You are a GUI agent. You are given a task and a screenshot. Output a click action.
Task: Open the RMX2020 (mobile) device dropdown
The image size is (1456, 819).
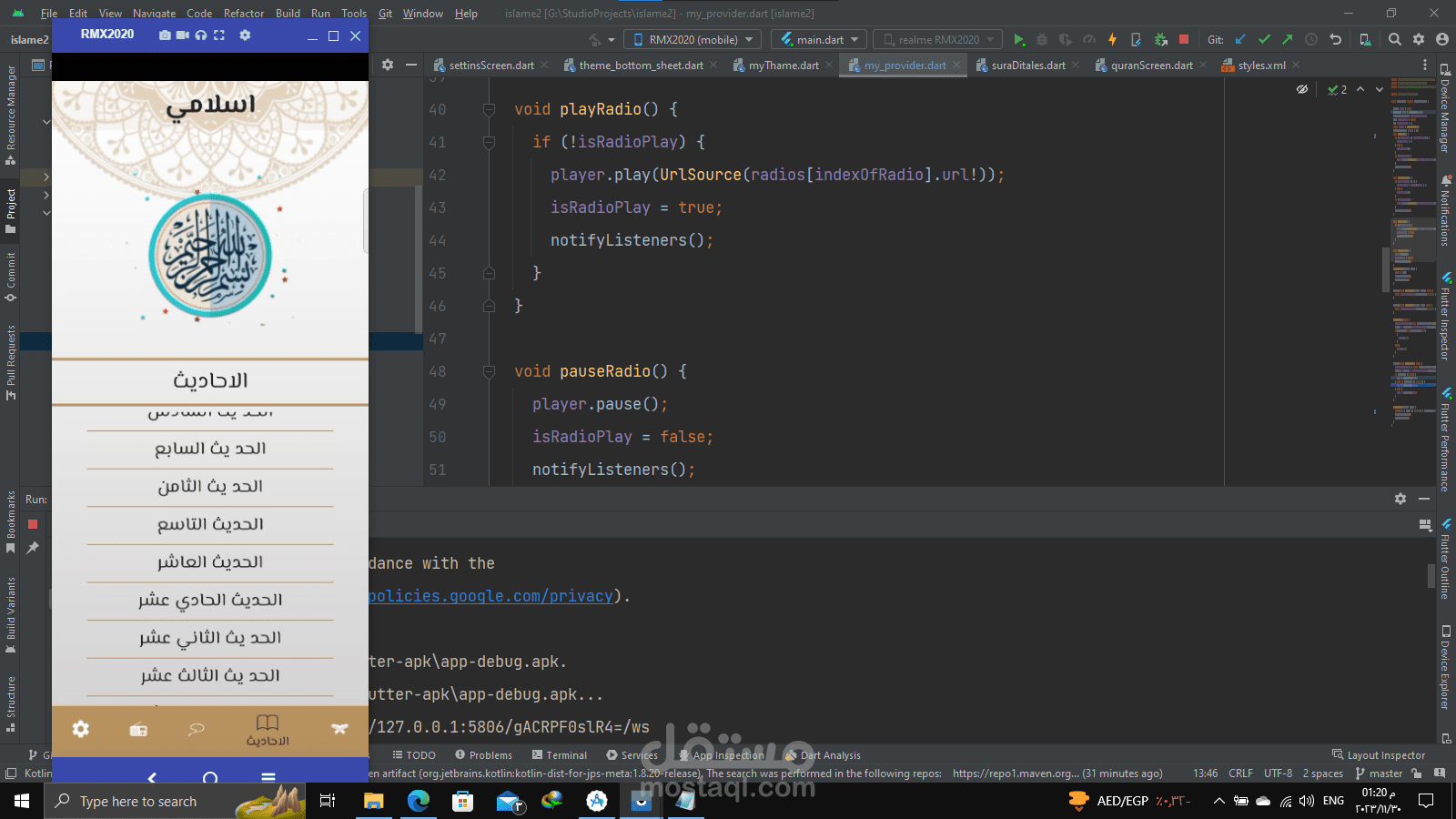694,39
